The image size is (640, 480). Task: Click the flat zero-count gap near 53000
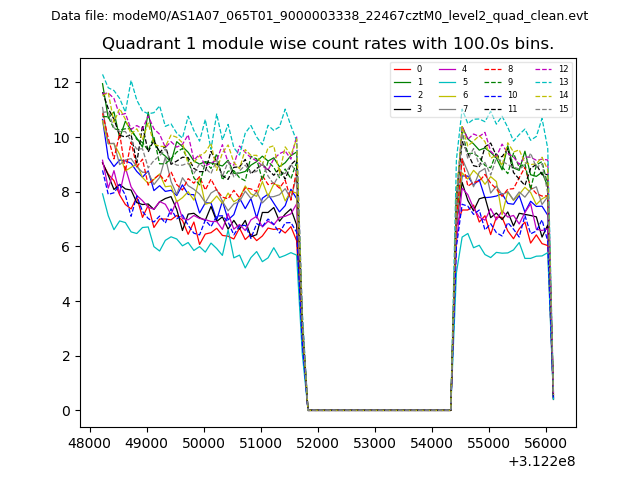click(x=376, y=409)
